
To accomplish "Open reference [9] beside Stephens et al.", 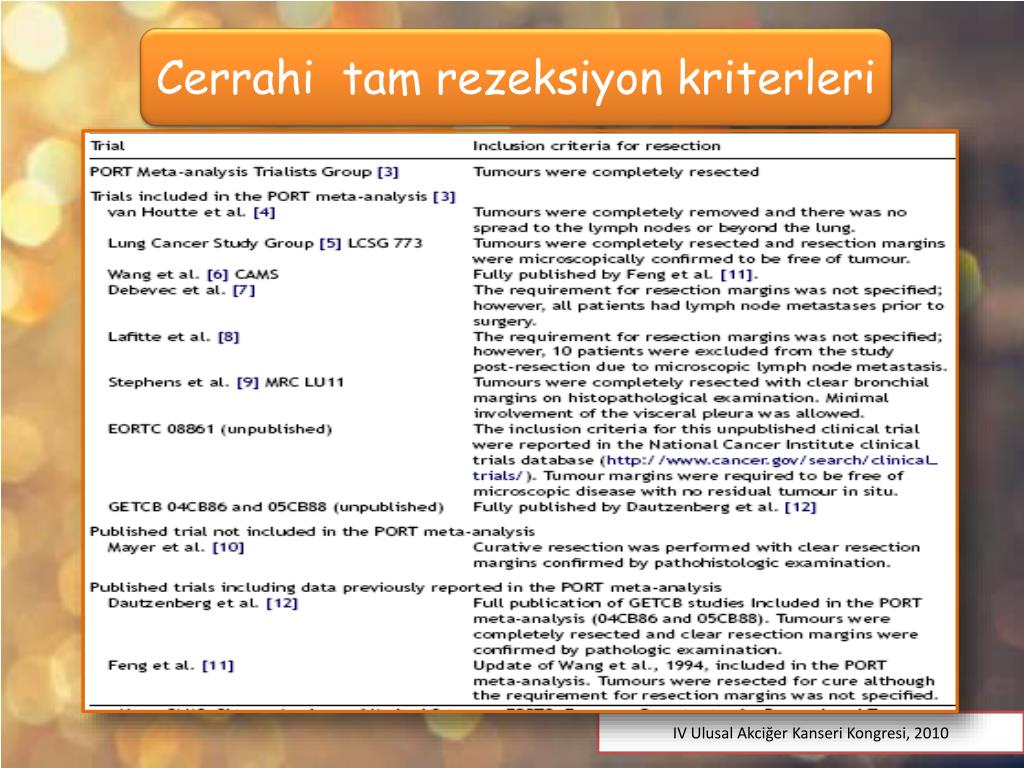I will [248, 383].
